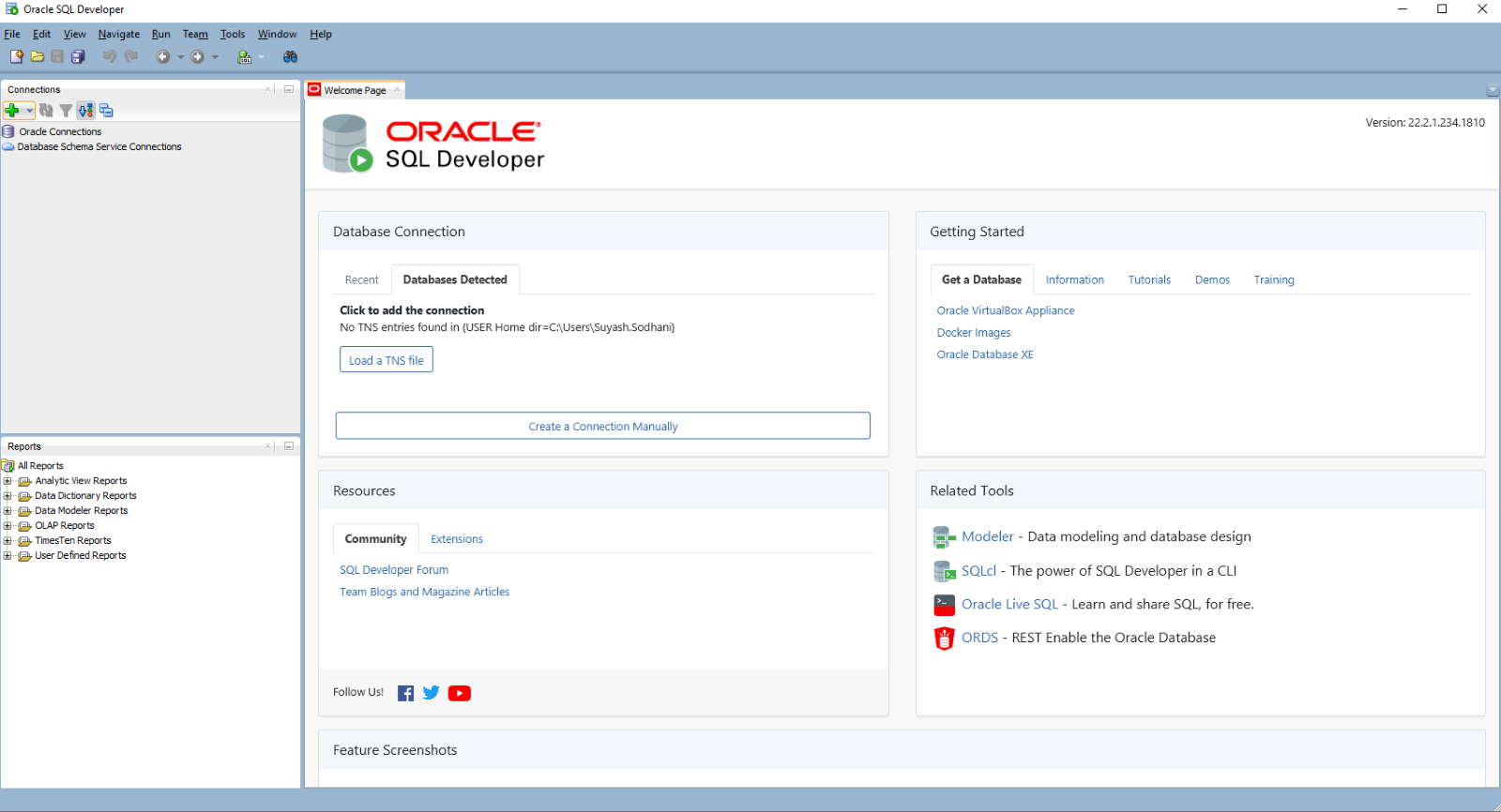
Task: Switch to the Tutorials tab
Action: point(1148,279)
